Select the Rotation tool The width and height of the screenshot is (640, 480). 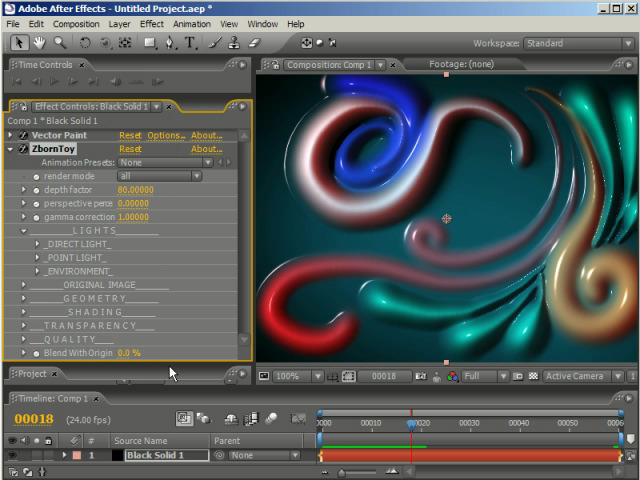point(85,43)
